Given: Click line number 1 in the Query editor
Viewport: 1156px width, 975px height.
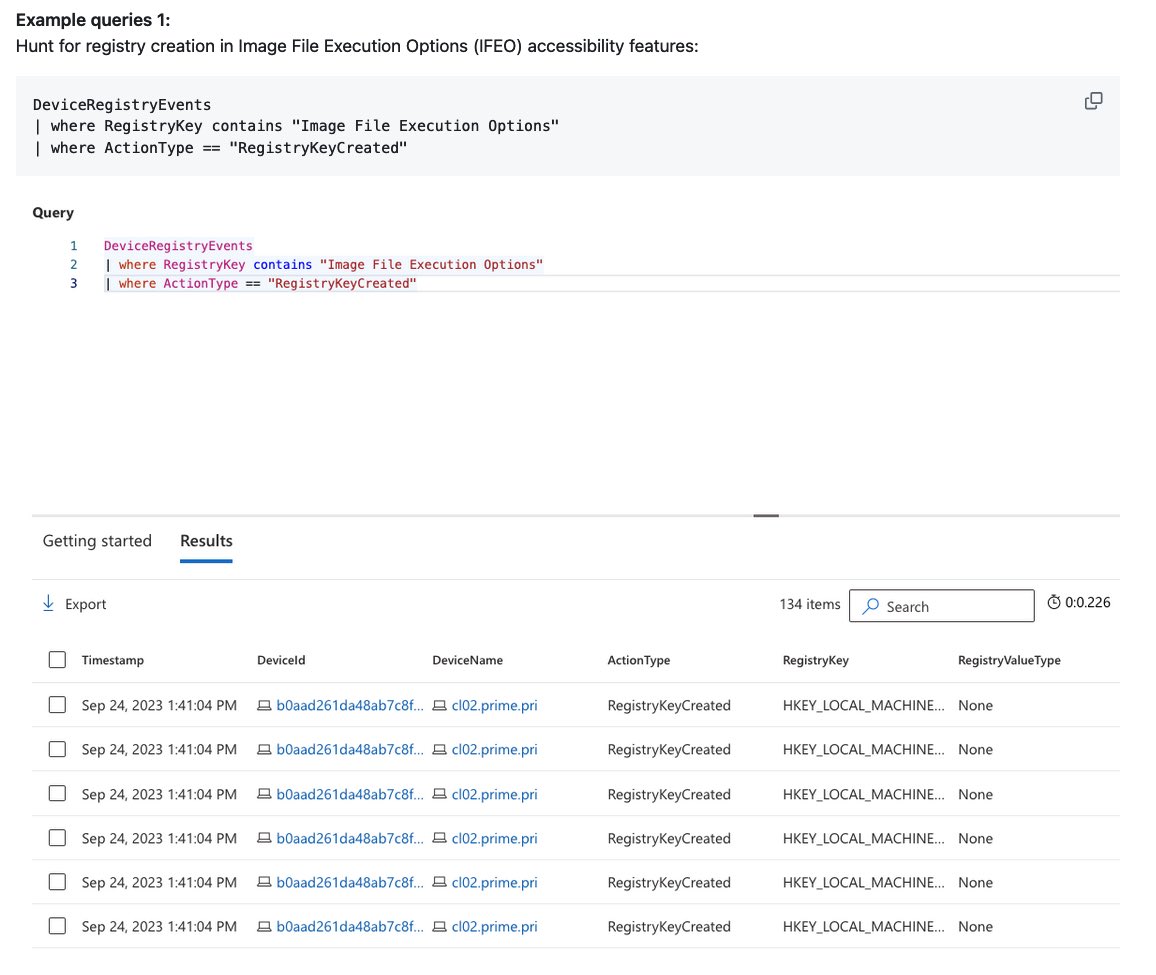Looking at the screenshot, I should coord(74,246).
